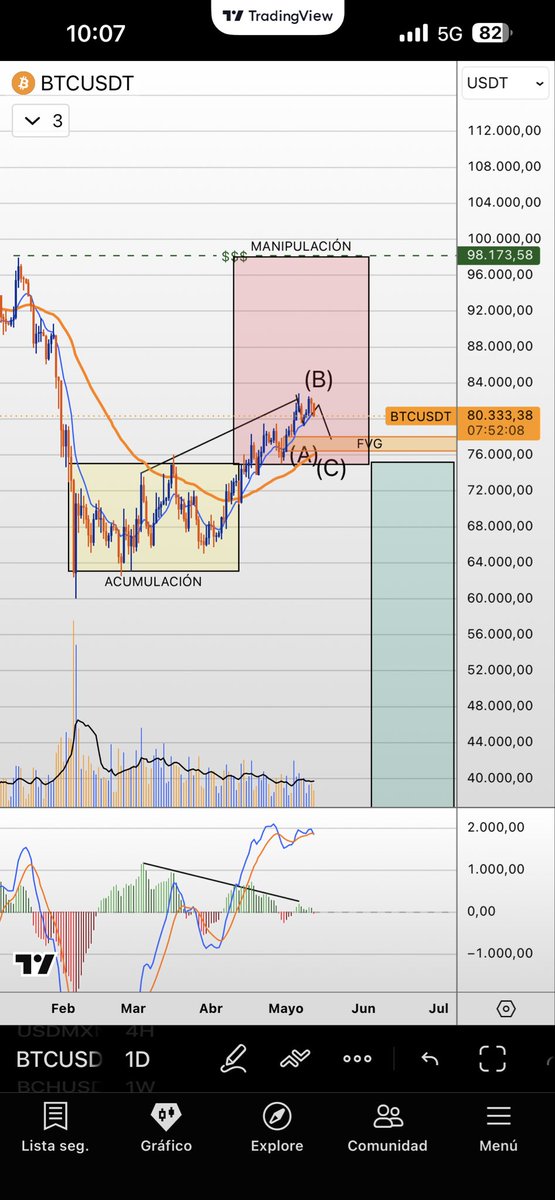Open the Menú tab

(x=498, y=1127)
